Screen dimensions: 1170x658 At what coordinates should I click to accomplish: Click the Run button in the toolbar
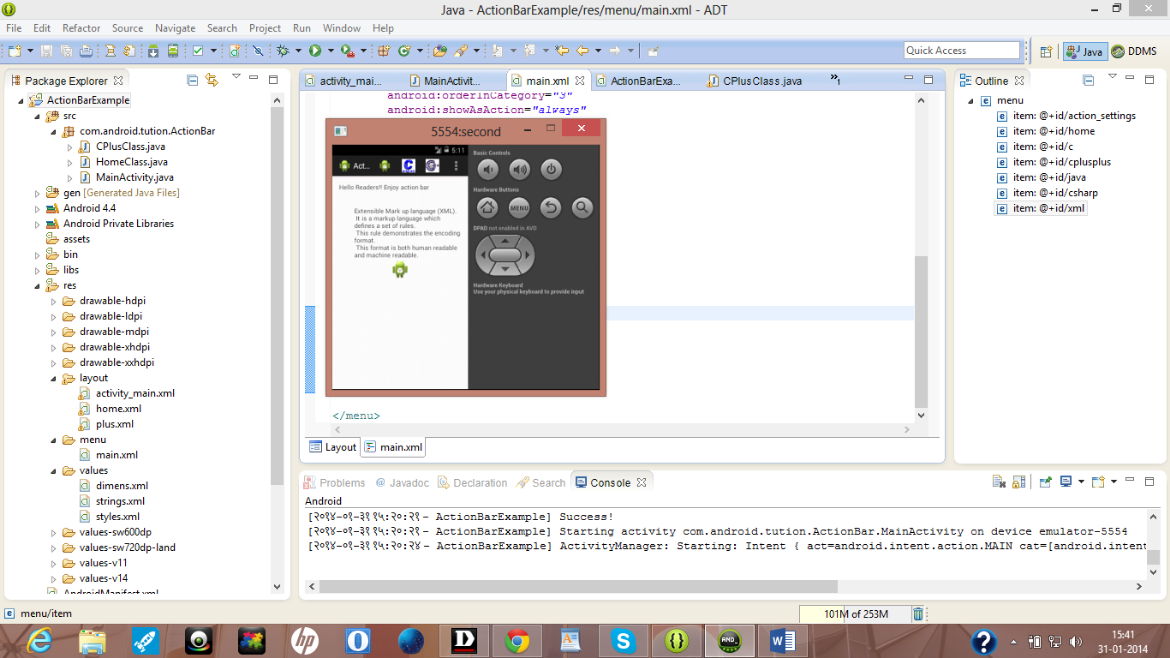[314, 50]
